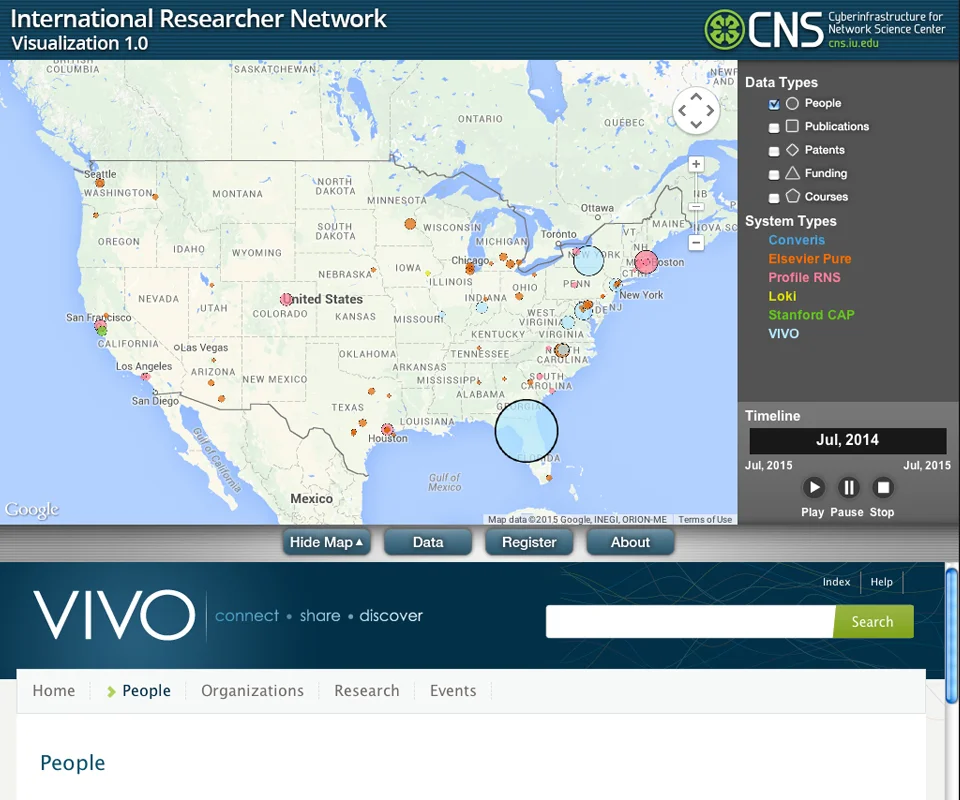The width and height of the screenshot is (960, 800).
Task: Enable the Funding checkbox
Action: tap(774, 174)
